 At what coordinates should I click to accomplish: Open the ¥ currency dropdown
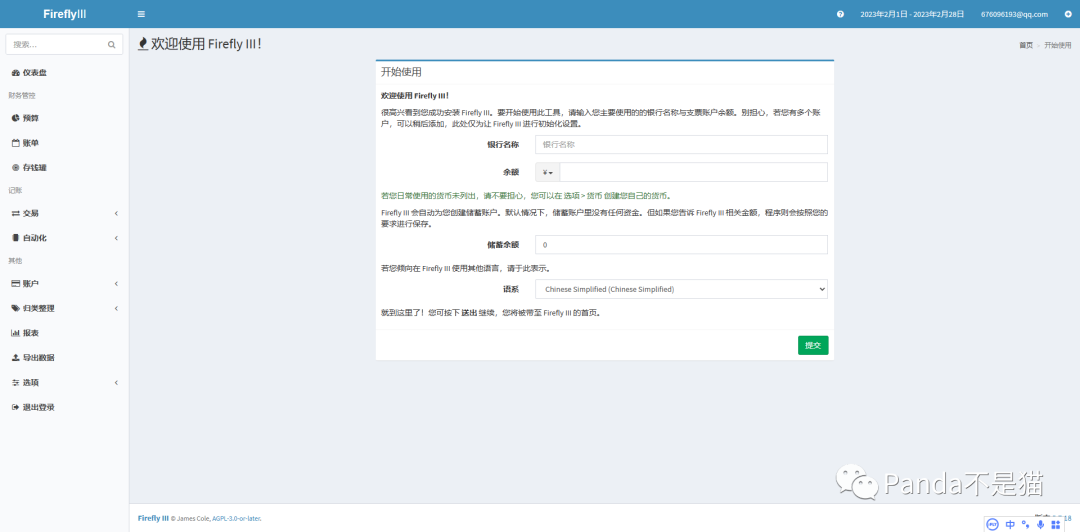pos(548,172)
